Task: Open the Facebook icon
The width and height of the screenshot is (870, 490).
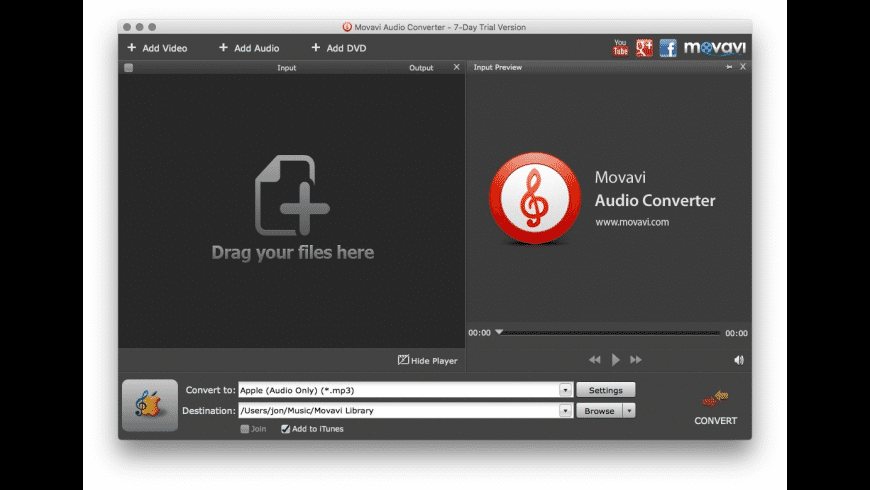Action: [x=668, y=48]
